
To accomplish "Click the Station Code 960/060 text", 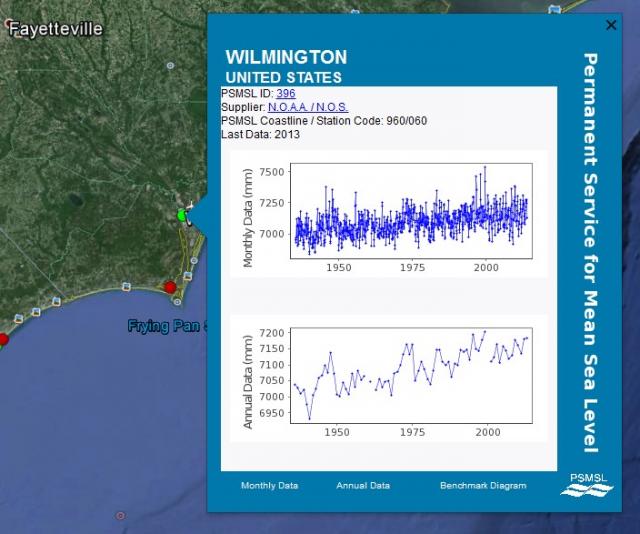I will point(324,121).
